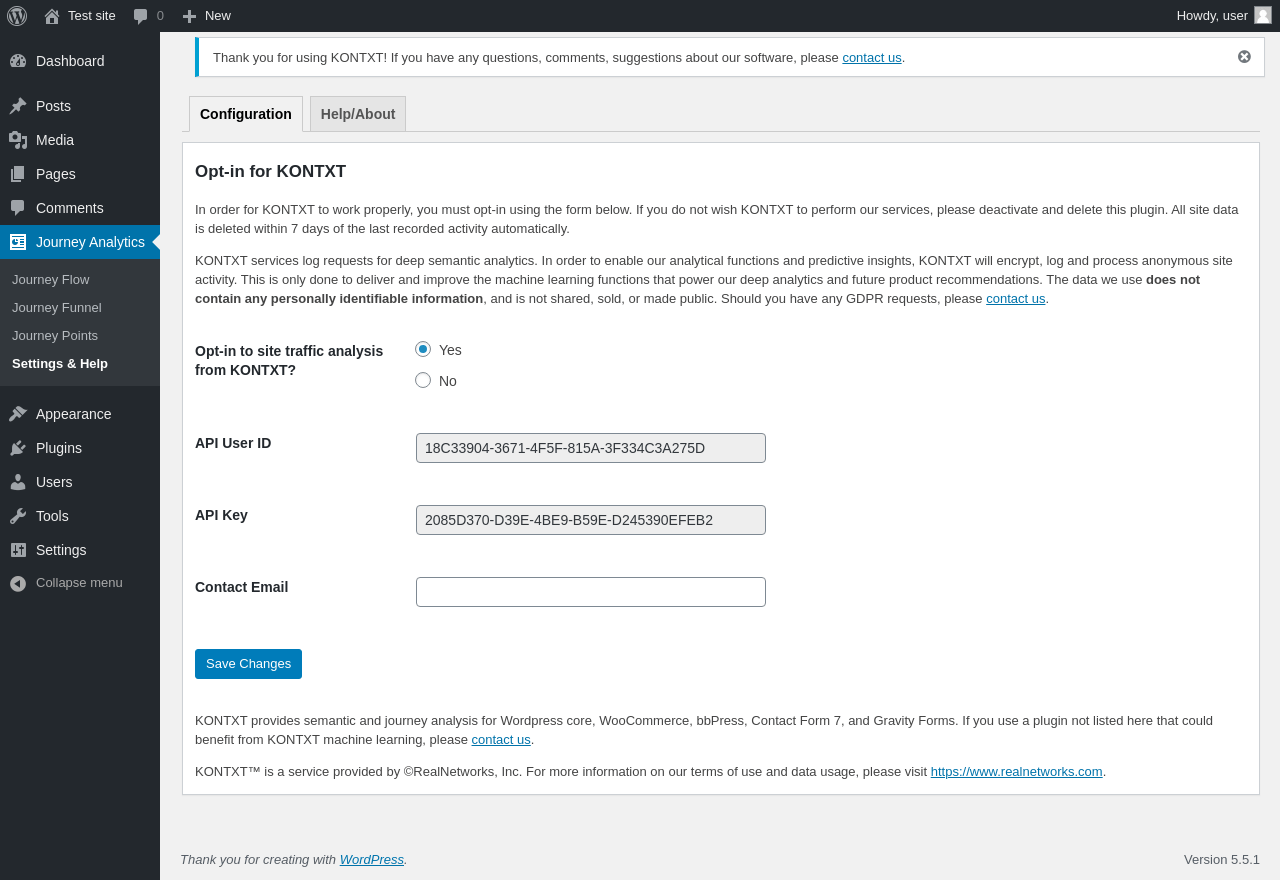This screenshot has width=1280, height=880.
Task: Click the Plugins plug icon
Action: tap(18, 448)
